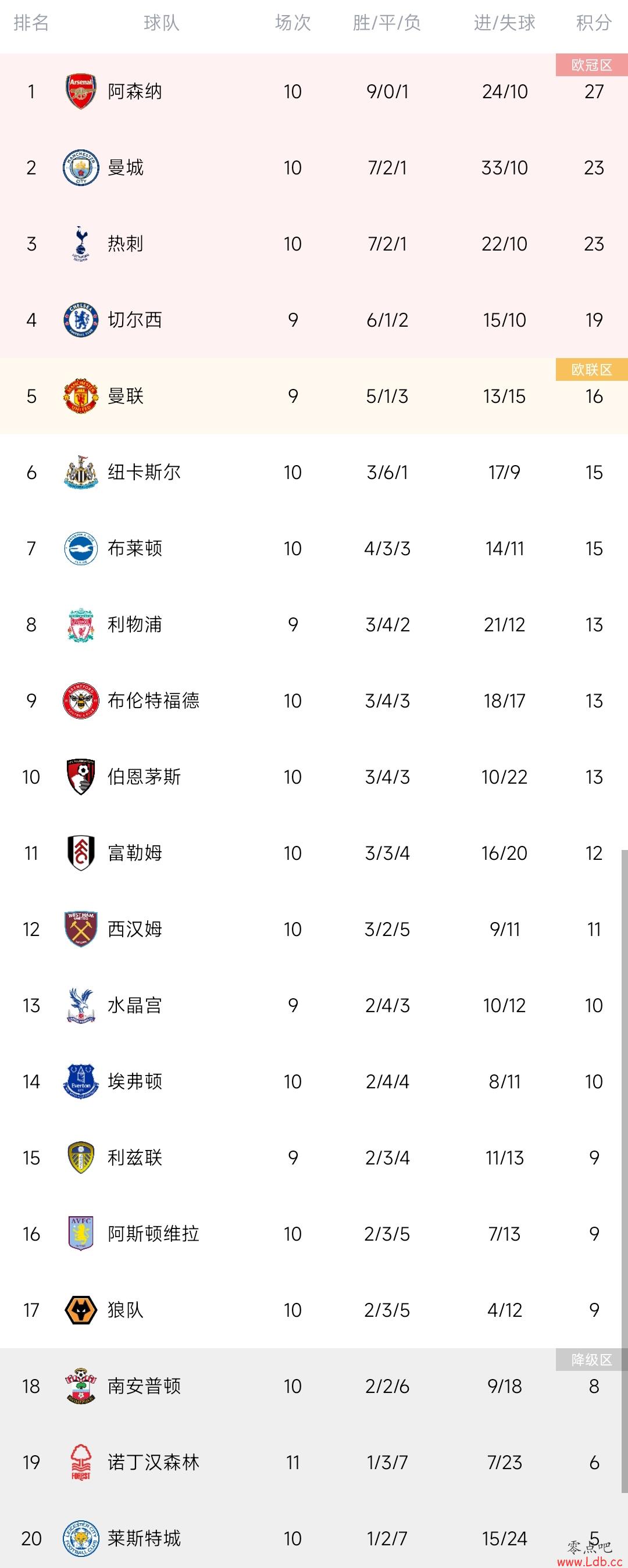Open the Manchester City crest icon
Viewport: 628px width, 1568px height.
[80, 167]
